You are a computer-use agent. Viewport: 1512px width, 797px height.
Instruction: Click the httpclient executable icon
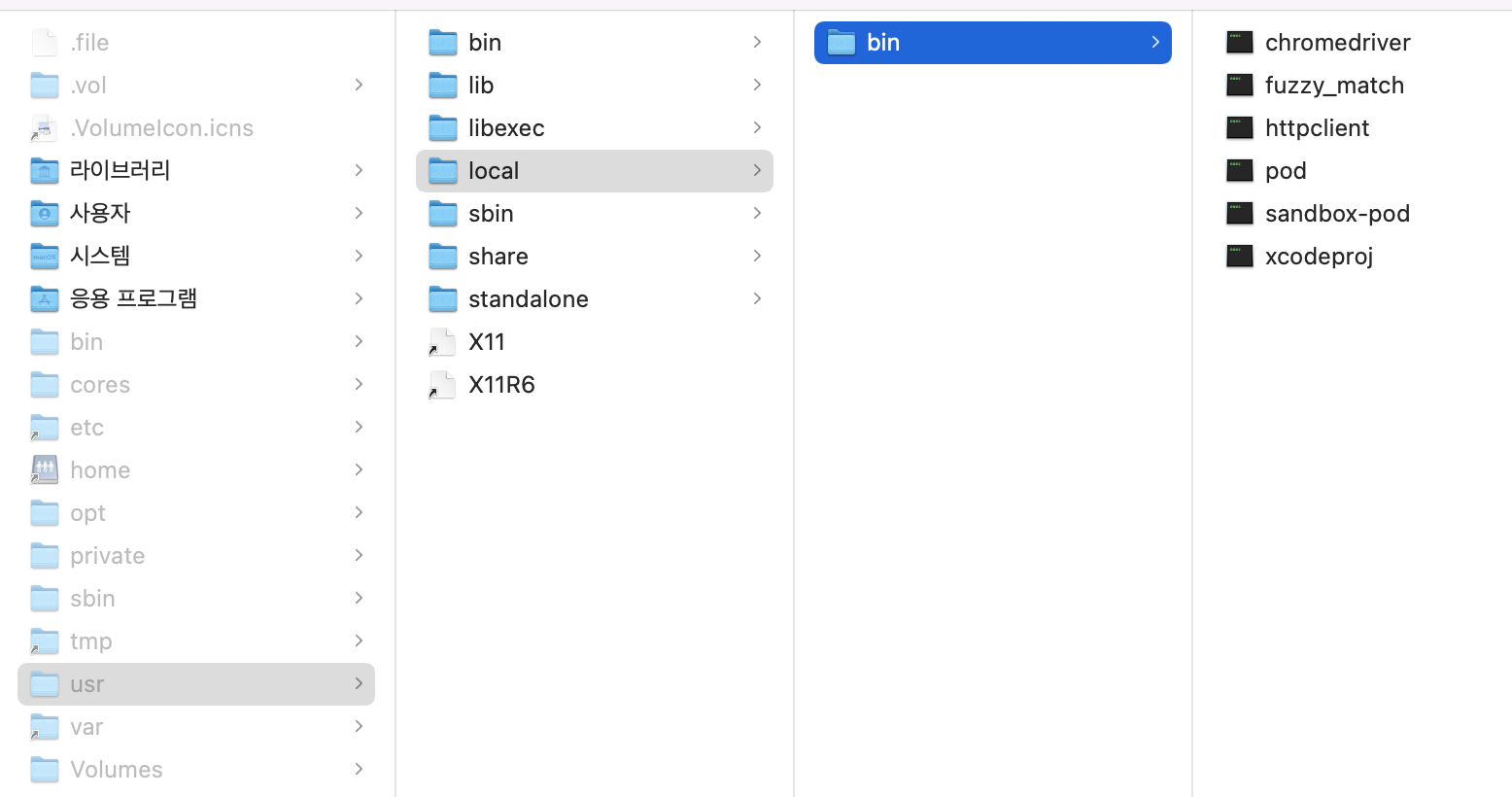1239,127
